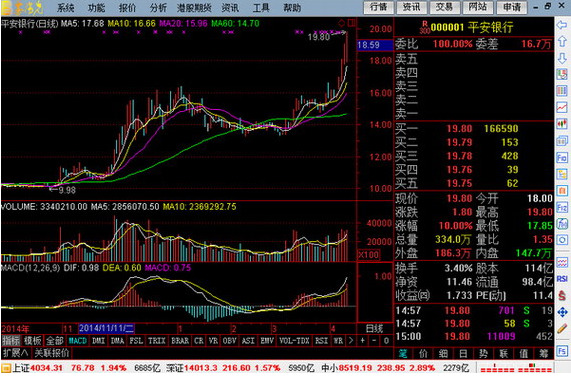571x377 pixels.
Task: Open the 工具 menu
Action: pyautogui.click(x=261, y=7)
